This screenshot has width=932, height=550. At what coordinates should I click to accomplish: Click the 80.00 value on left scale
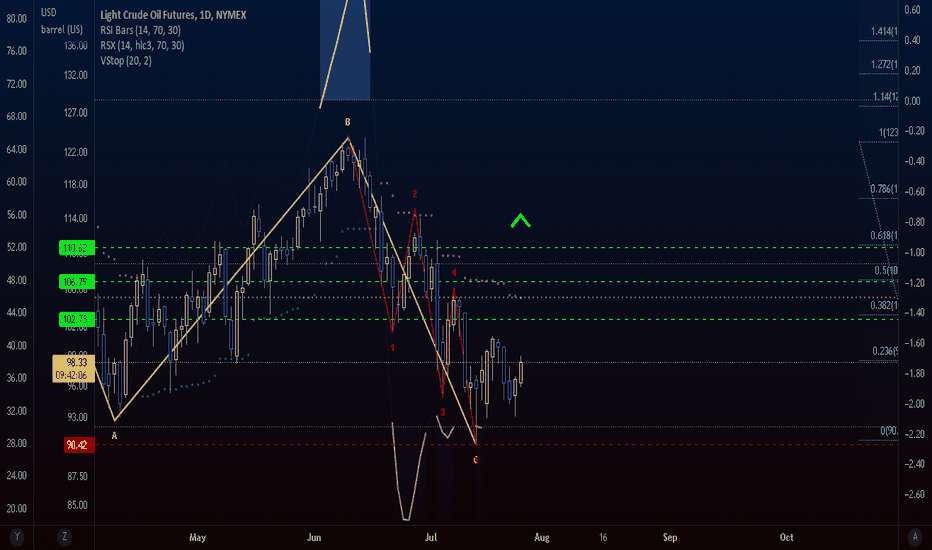[x=16, y=18]
